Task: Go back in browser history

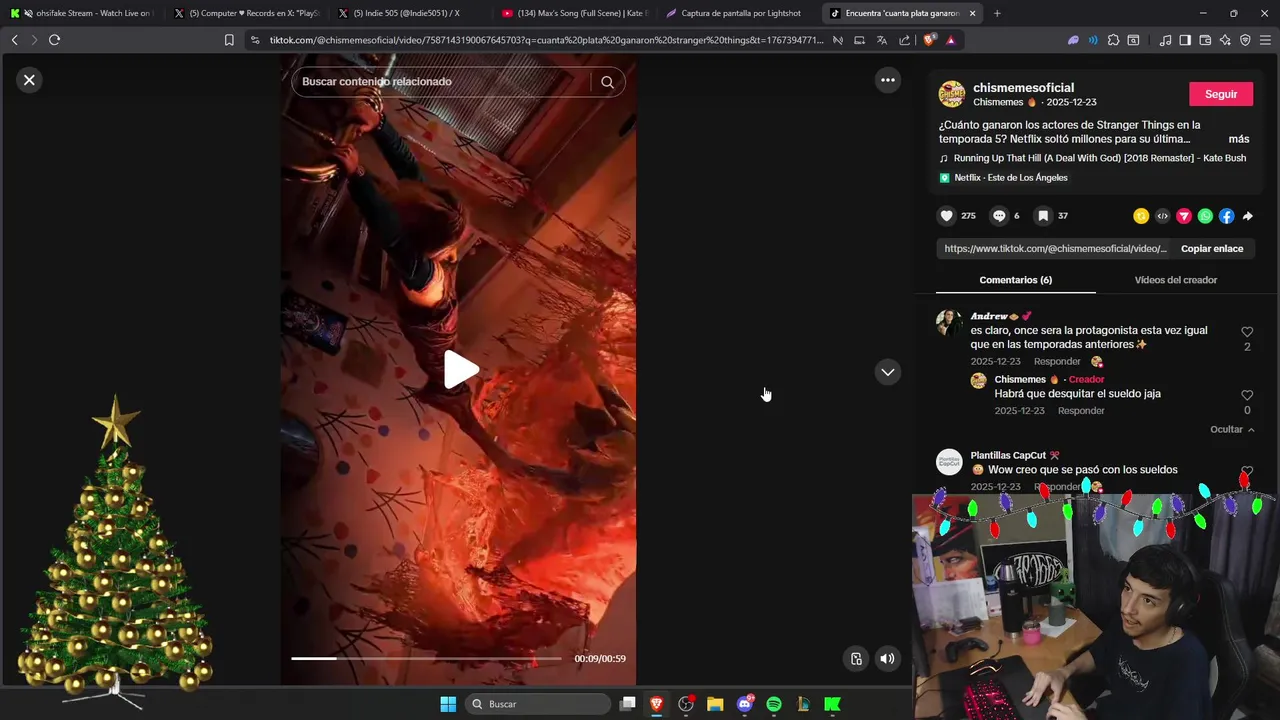Action: [x=14, y=40]
